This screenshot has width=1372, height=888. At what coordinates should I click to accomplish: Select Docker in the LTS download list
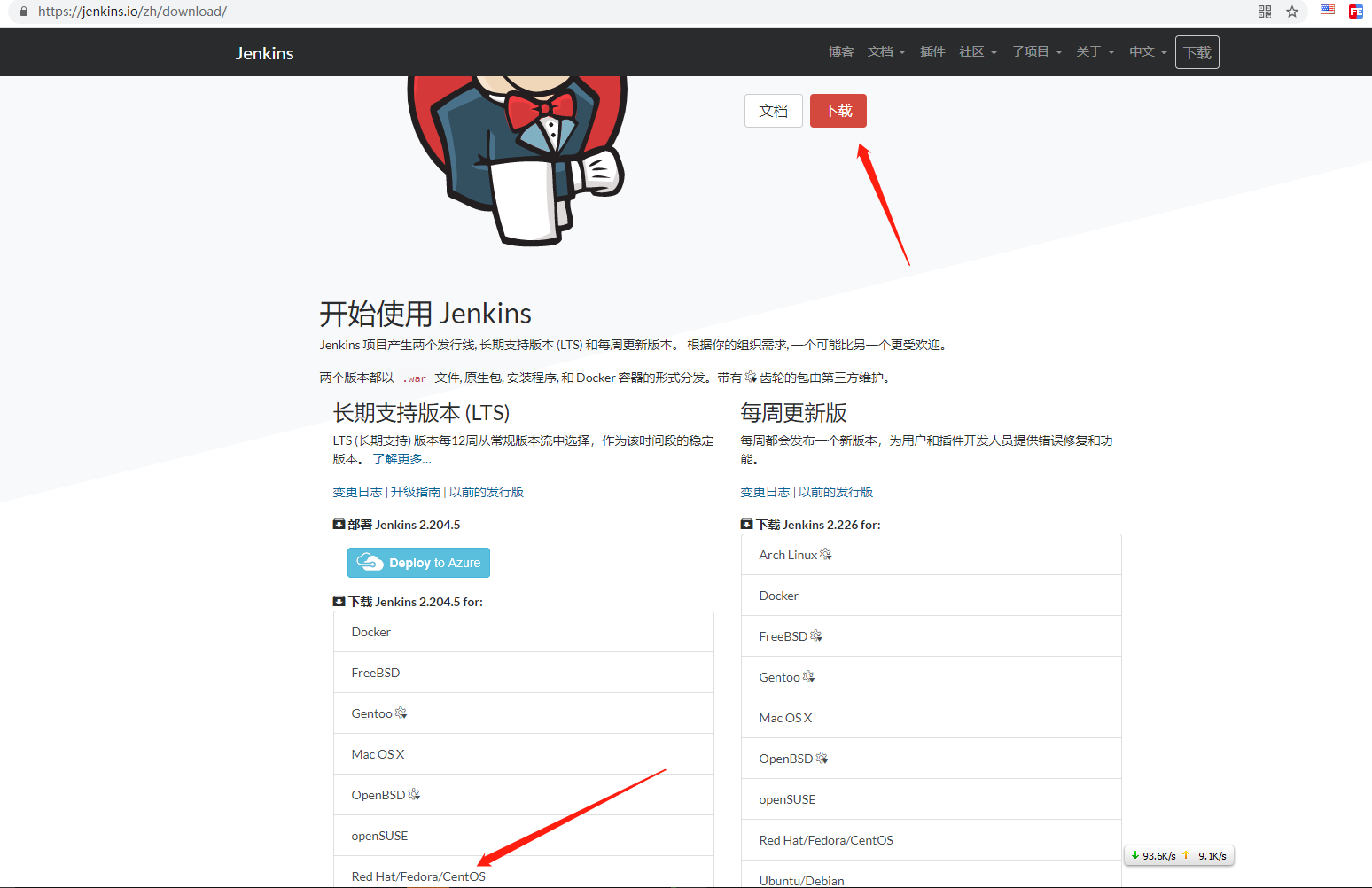[x=524, y=632]
